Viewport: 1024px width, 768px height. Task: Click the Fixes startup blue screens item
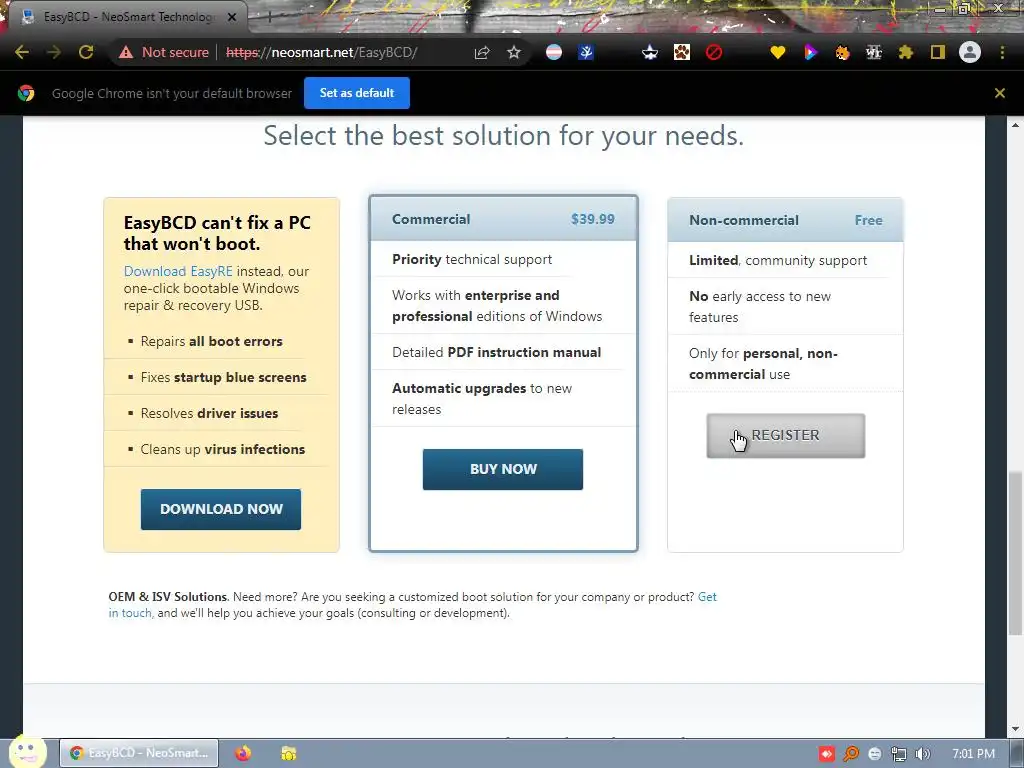(x=223, y=377)
